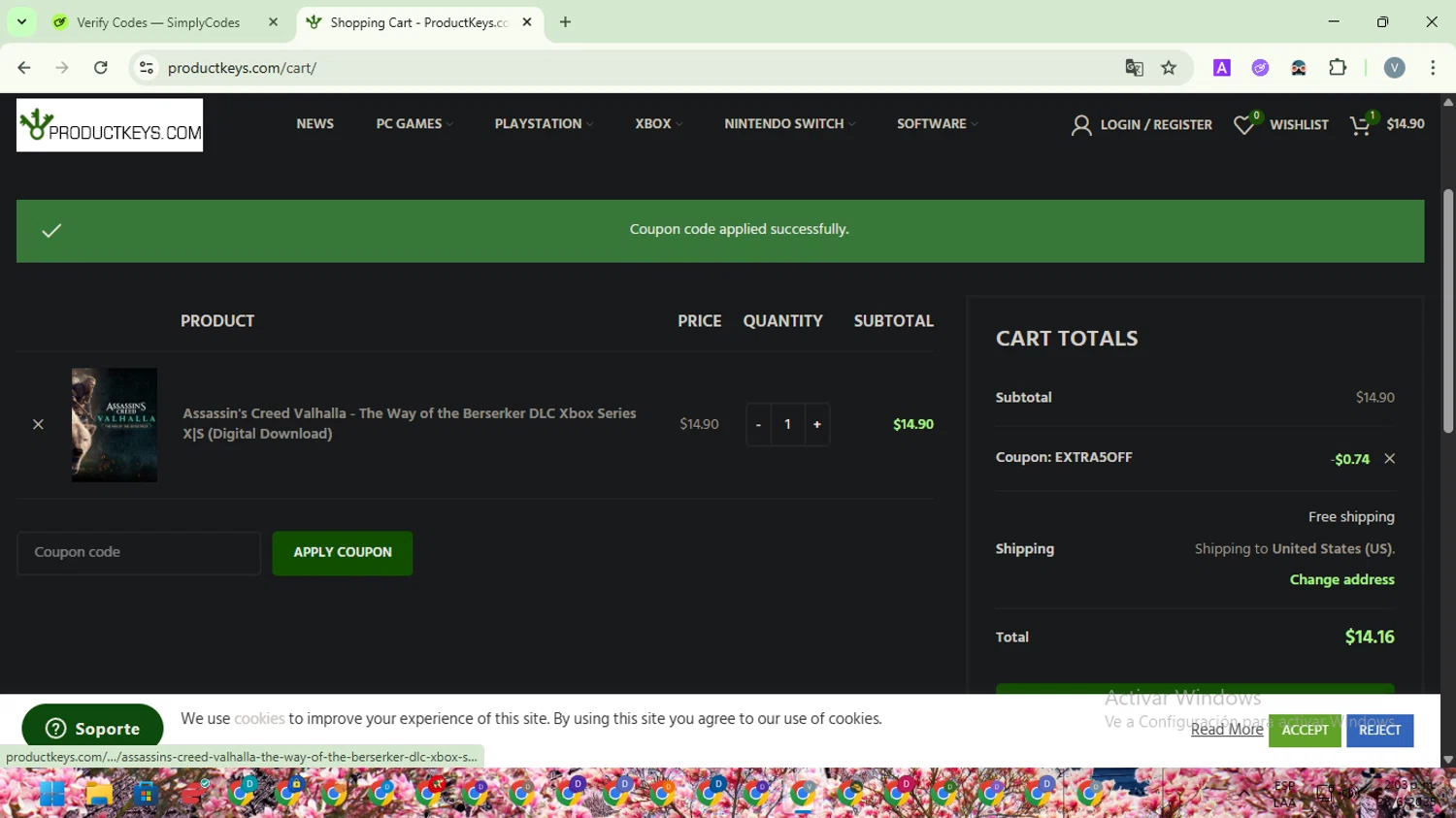This screenshot has height=818, width=1456.
Task: Expand PC GAMES dropdown menu
Action: coord(414,124)
